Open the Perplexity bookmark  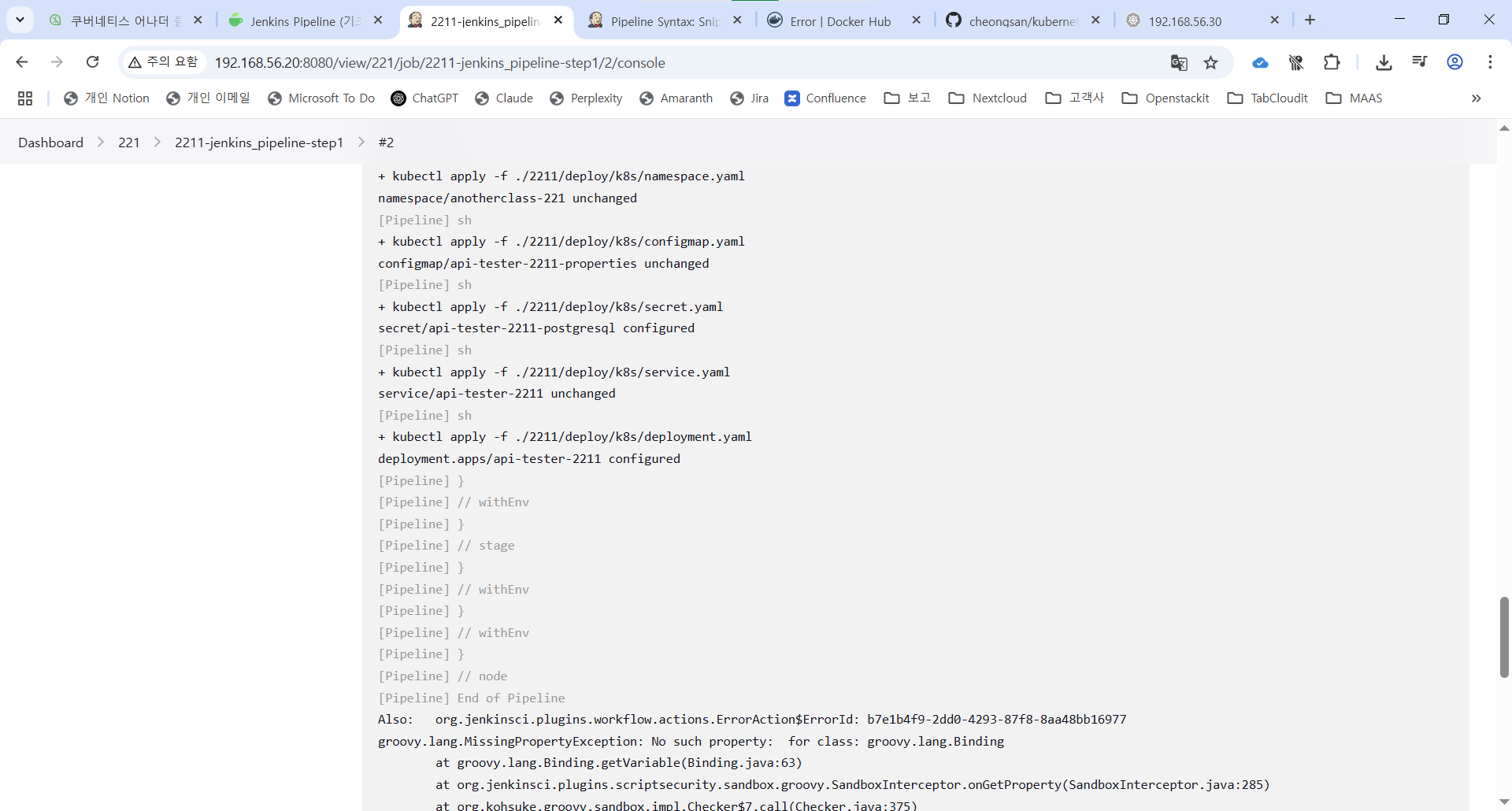pos(587,98)
